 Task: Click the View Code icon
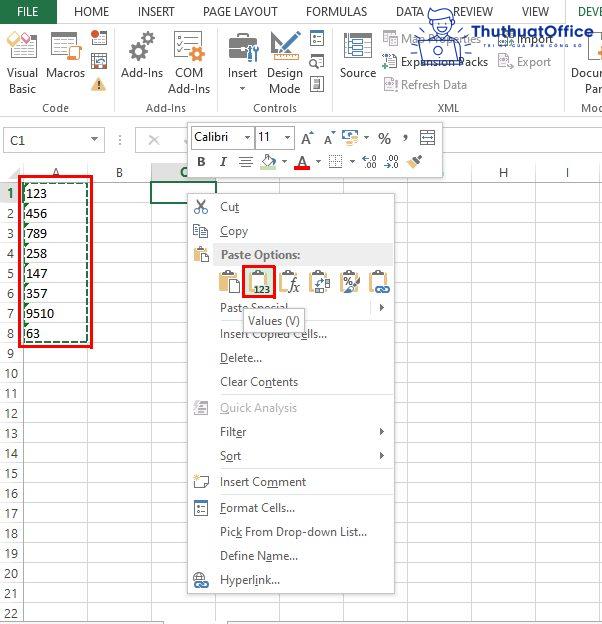317,61
